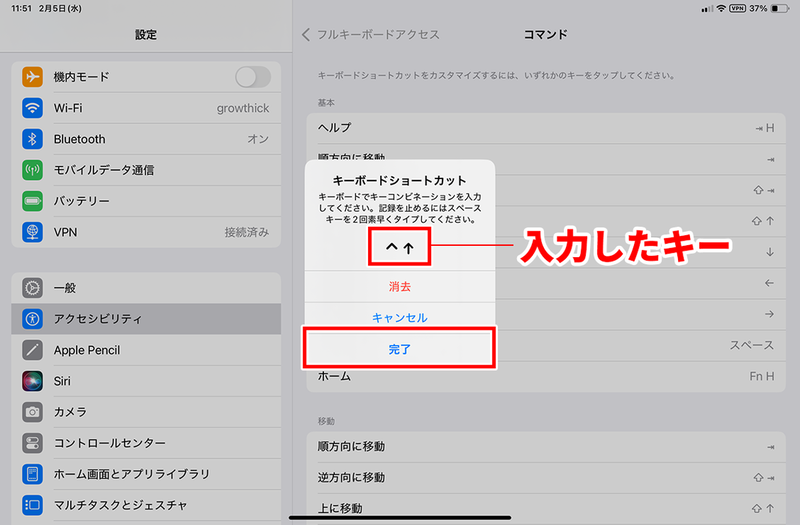Tap the Apple Pencil icon
Viewport: 800px width, 525px height.
point(32,350)
